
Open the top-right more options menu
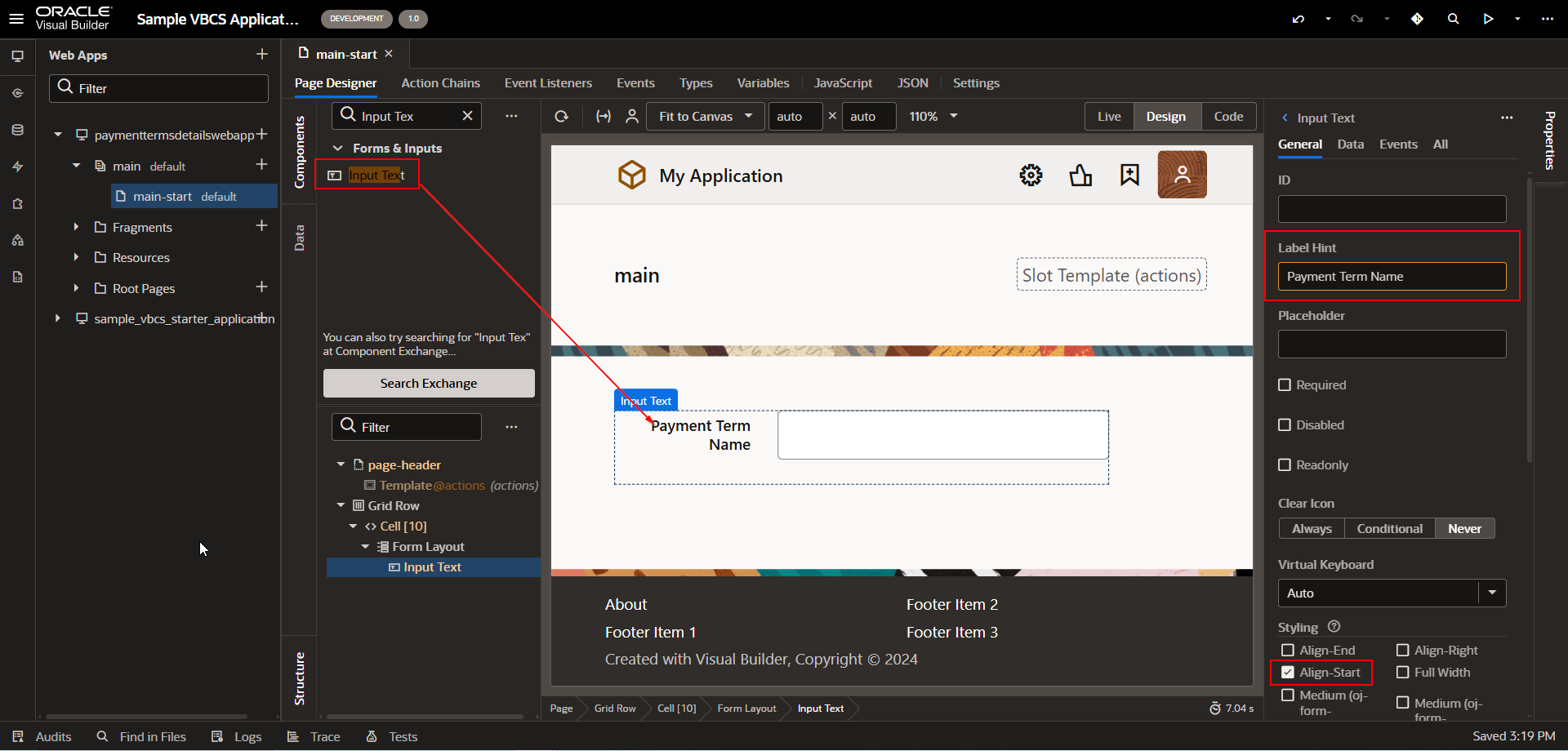(1547, 19)
